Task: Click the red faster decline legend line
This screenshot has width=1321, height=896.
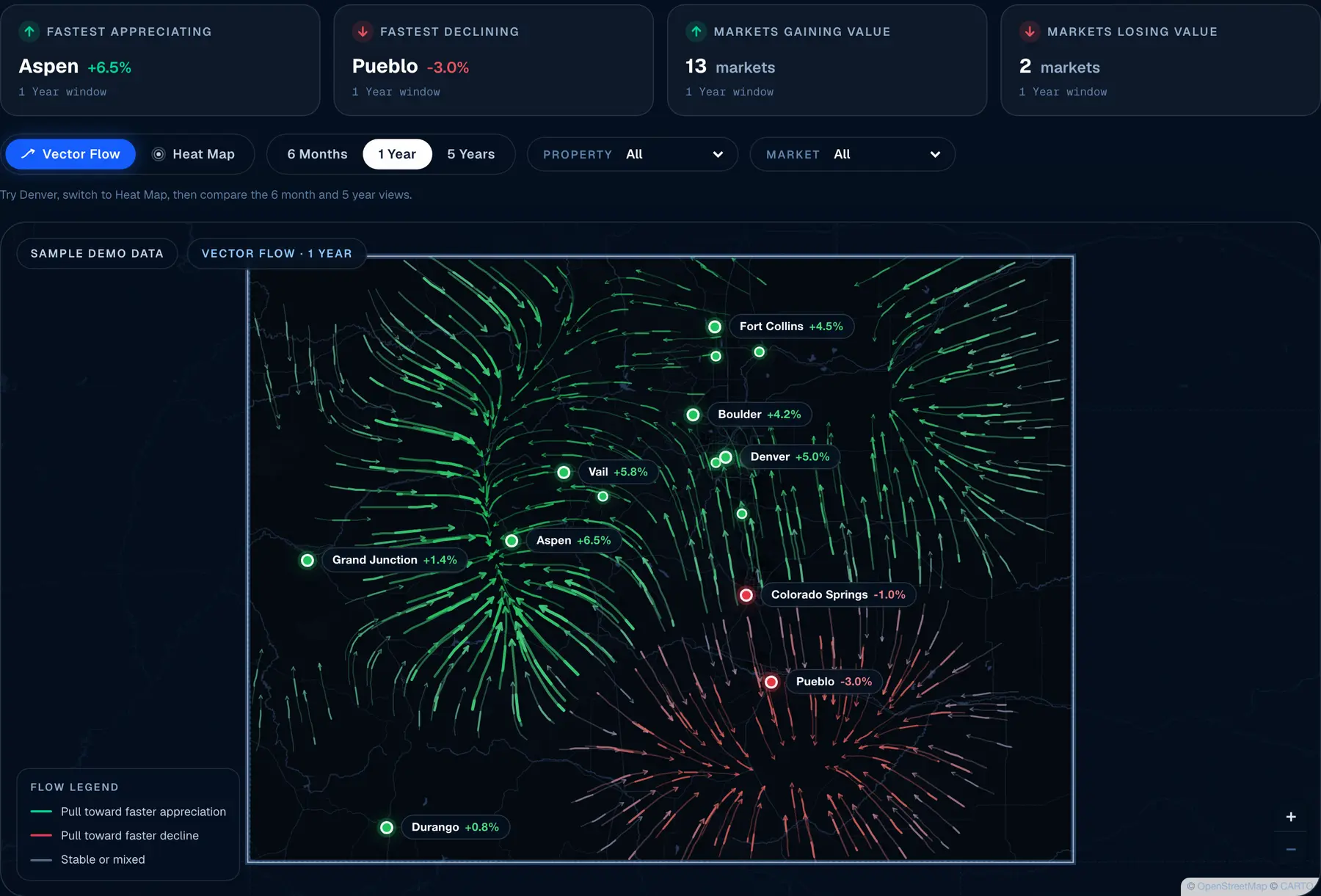Action: tap(41, 836)
